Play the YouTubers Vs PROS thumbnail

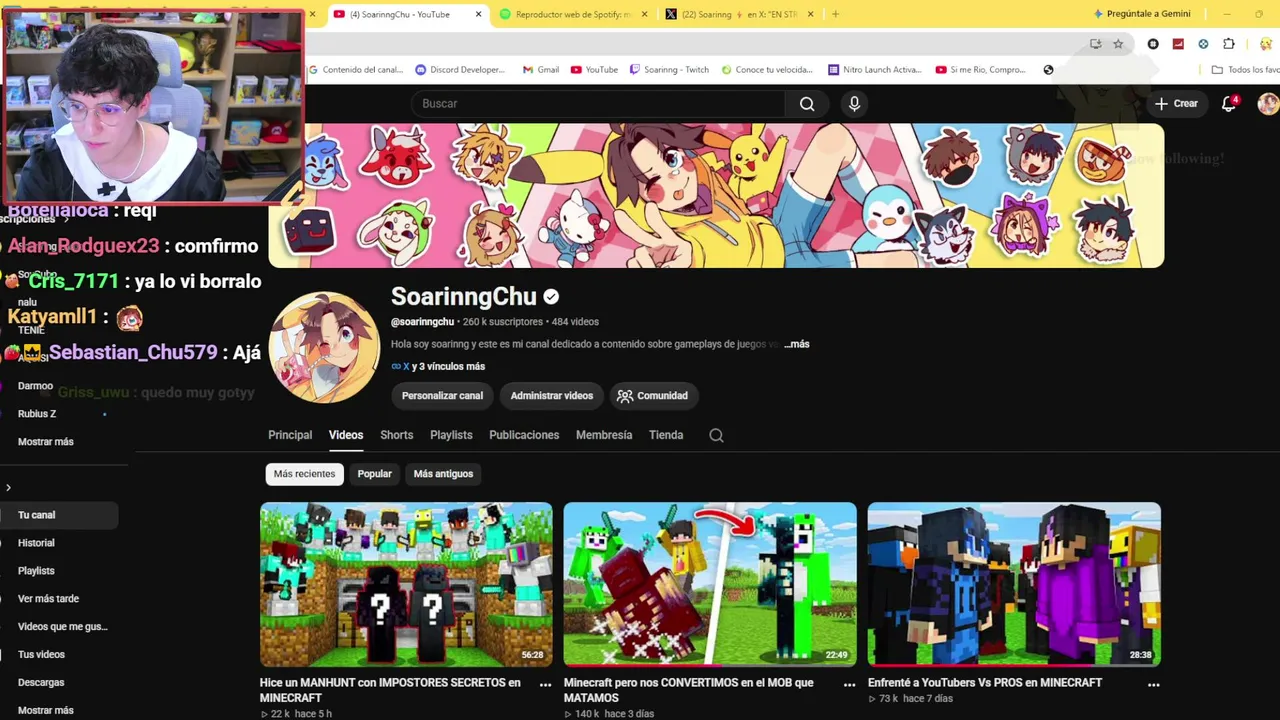click(x=1014, y=584)
